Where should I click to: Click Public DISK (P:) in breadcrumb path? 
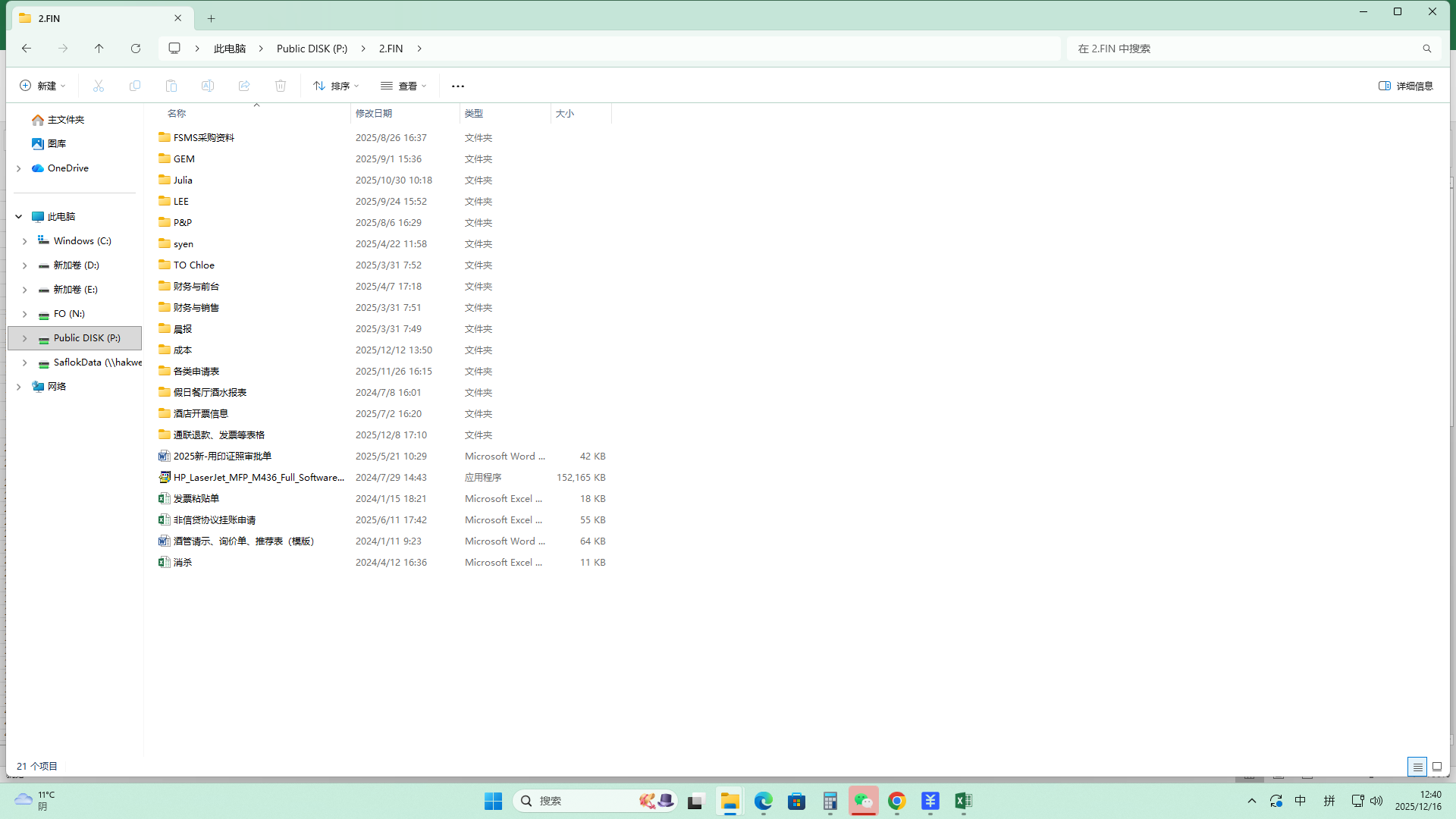click(312, 49)
